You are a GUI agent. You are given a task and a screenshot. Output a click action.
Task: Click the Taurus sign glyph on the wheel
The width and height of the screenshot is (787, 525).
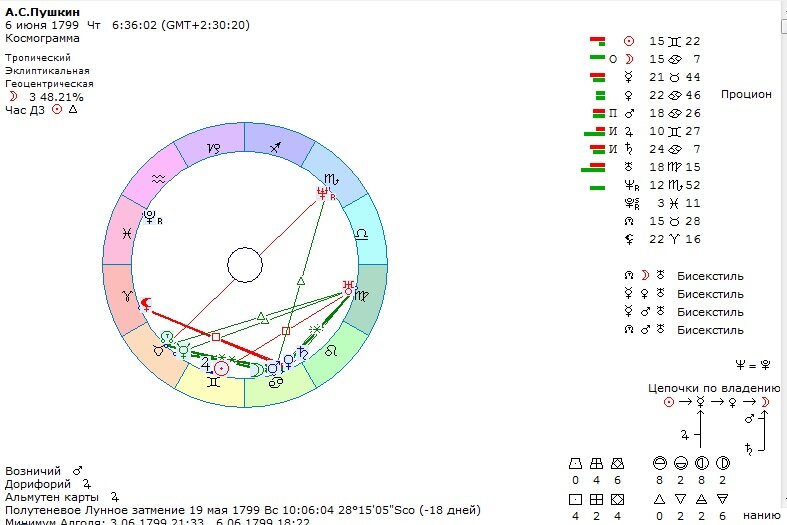[158, 350]
